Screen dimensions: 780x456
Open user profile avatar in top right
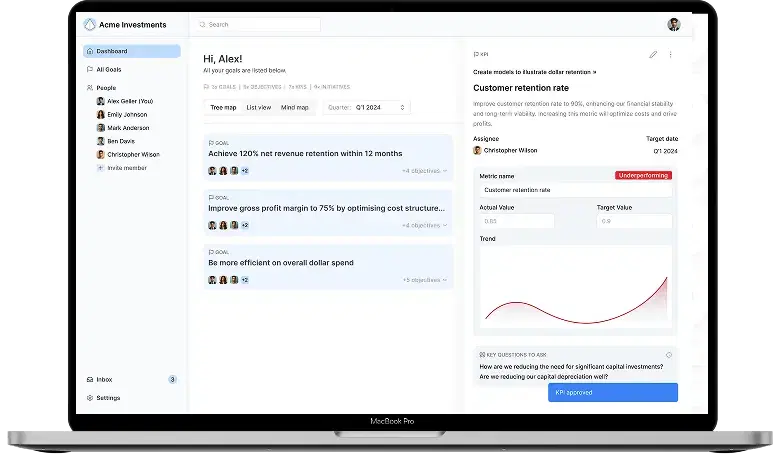[x=674, y=24]
